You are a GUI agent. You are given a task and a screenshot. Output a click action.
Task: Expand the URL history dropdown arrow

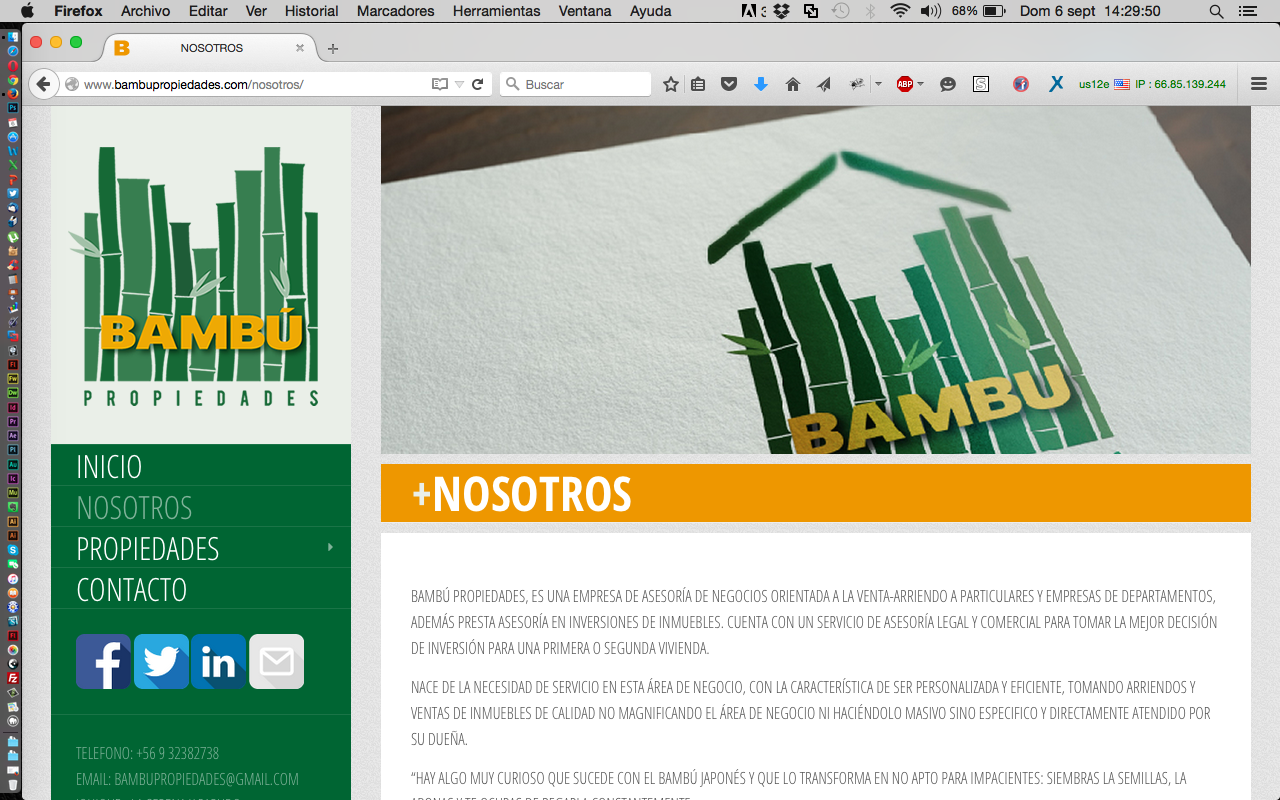(459, 84)
